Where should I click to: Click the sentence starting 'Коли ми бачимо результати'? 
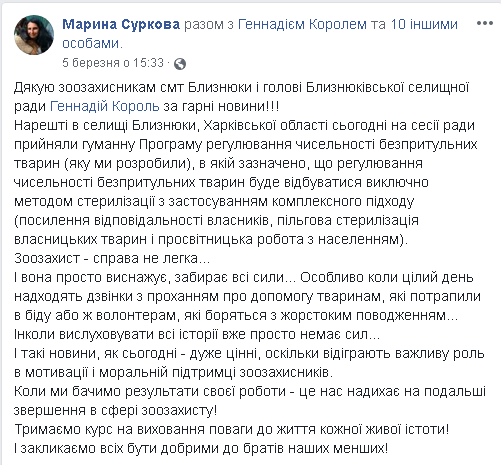point(250,391)
